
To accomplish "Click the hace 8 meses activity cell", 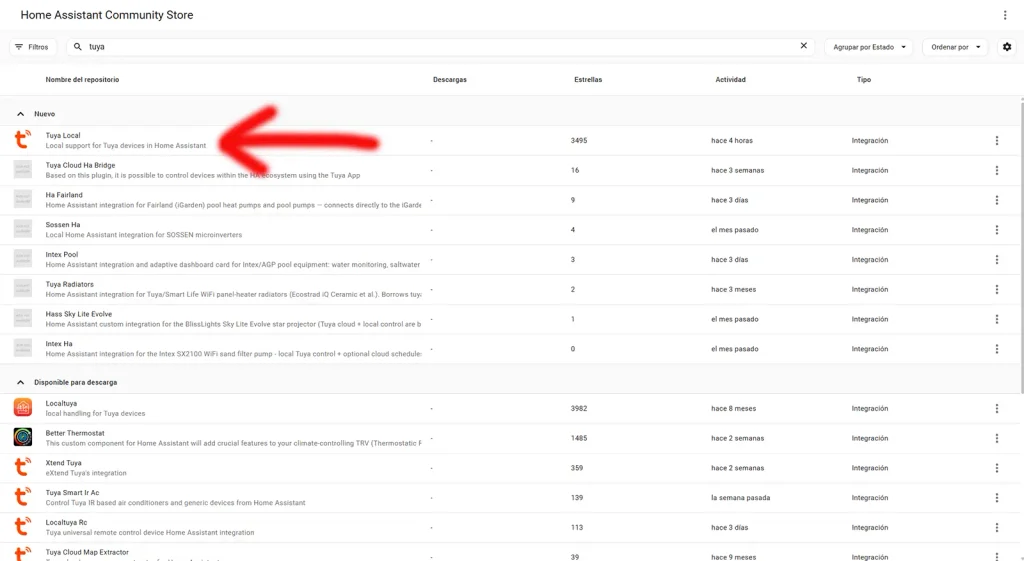I will click(733, 409).
